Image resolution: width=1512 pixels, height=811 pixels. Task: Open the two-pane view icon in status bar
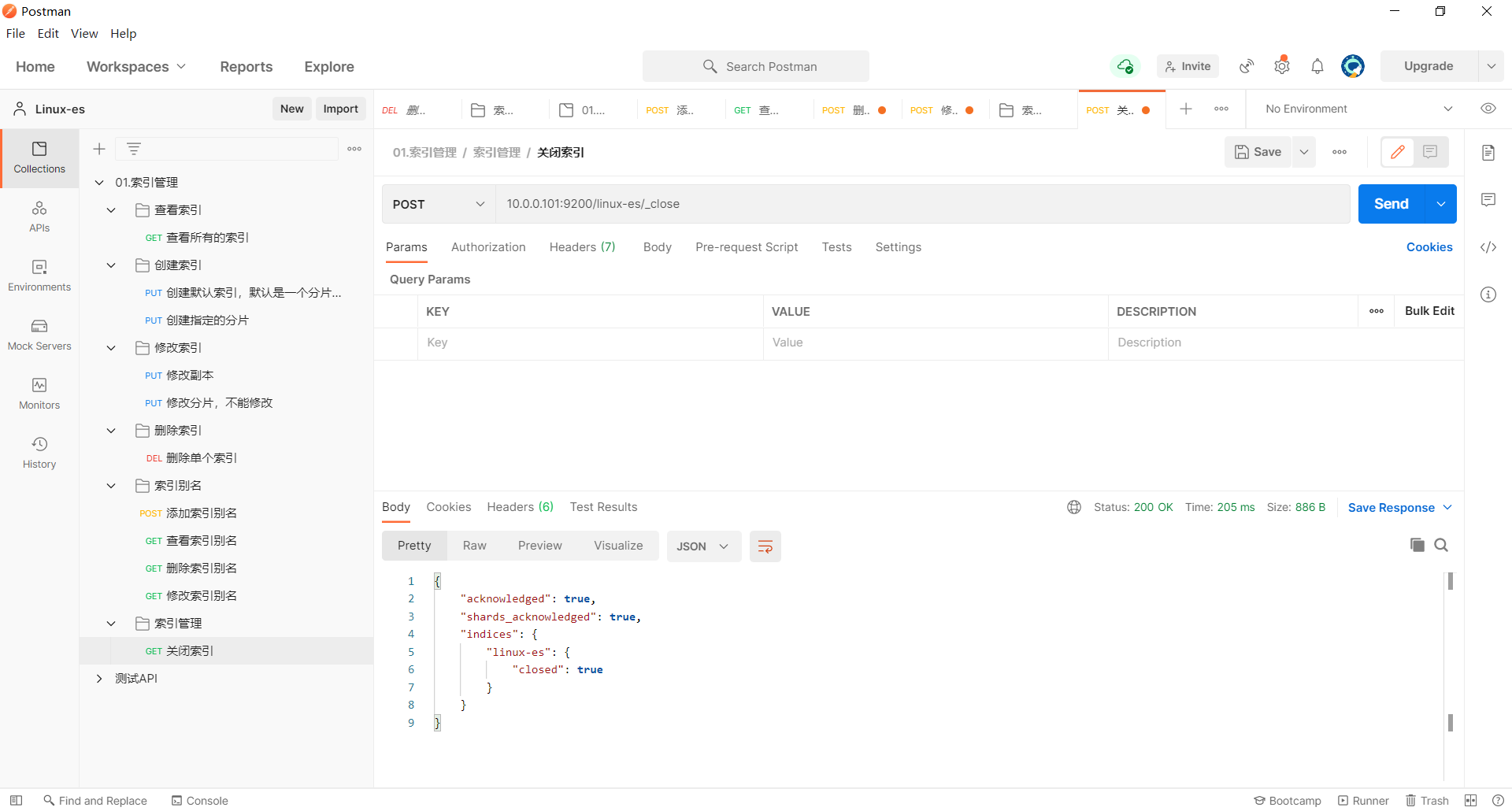(1470, 800)
